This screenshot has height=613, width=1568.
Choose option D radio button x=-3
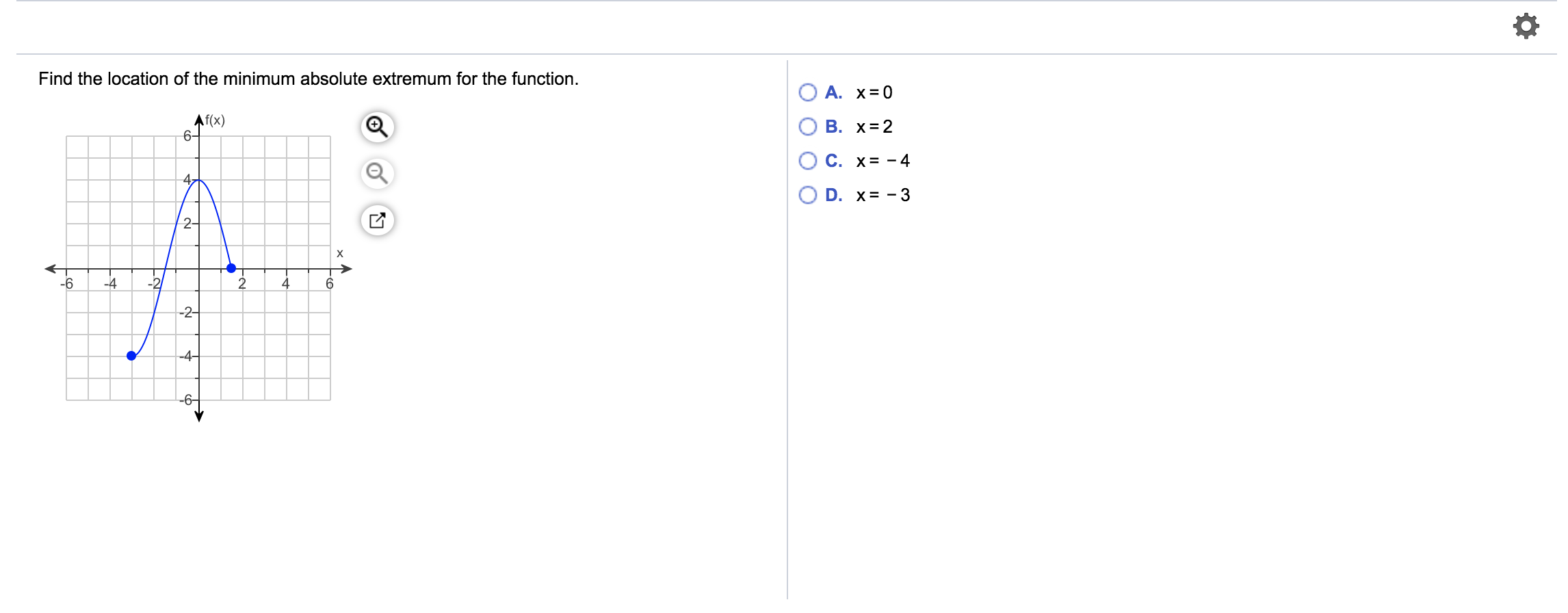[808, 195]
